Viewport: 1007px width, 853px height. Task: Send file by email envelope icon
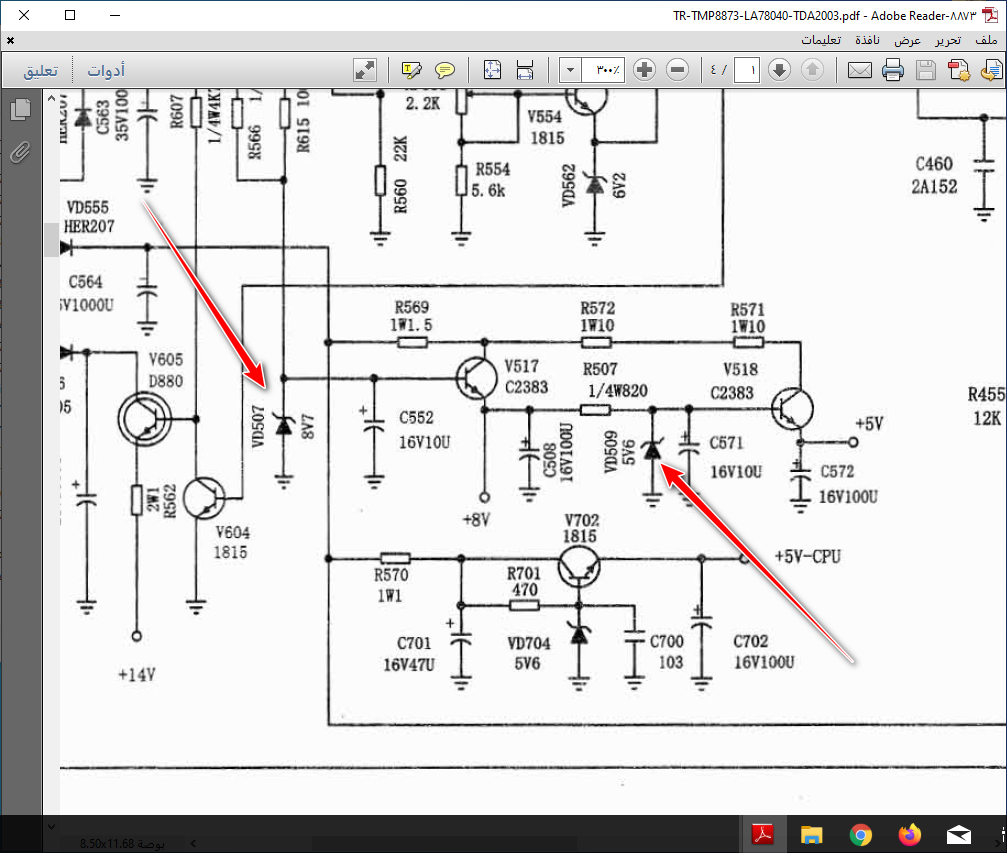[x=860, y=70]
